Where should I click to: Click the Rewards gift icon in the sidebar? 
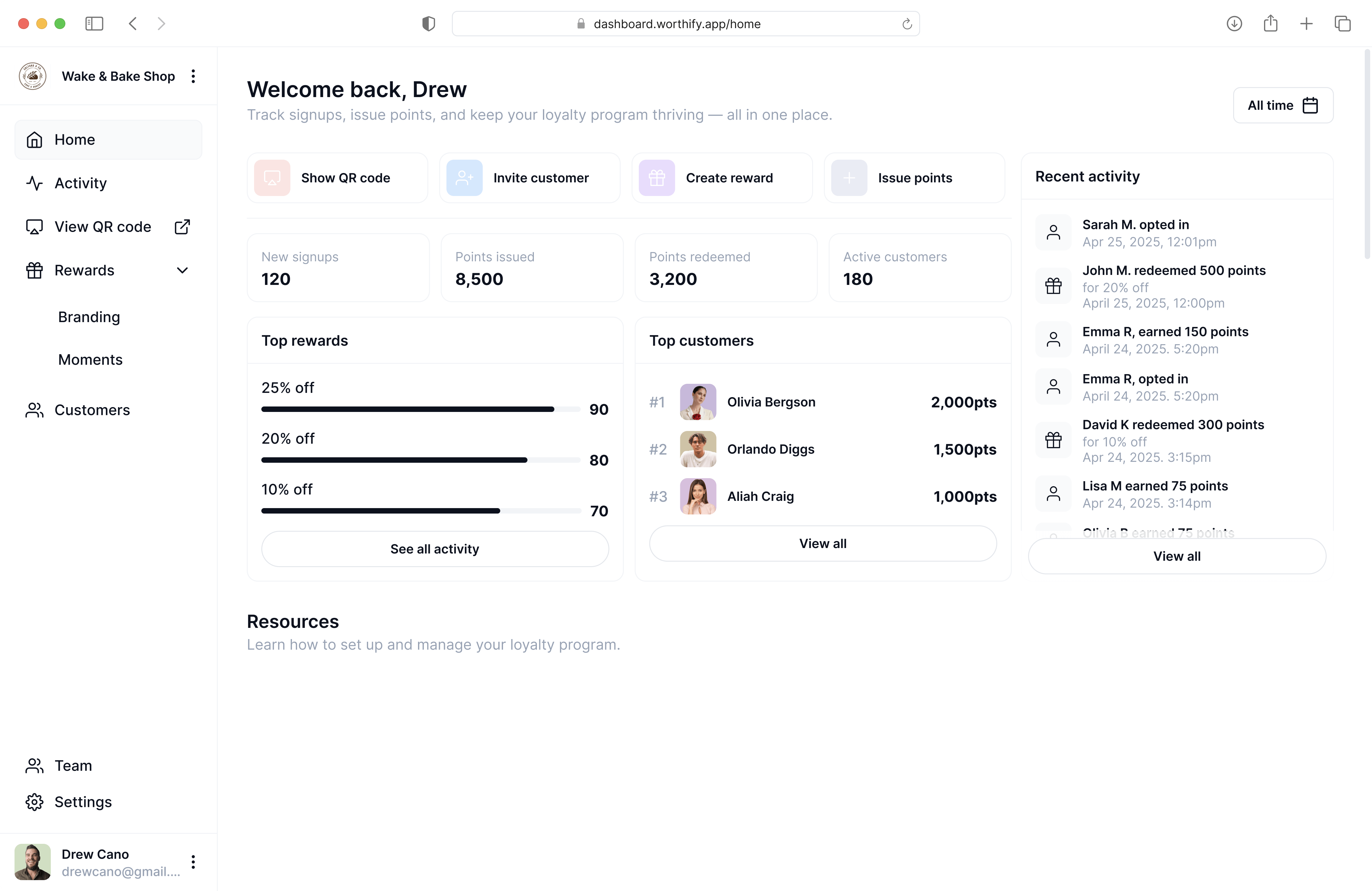point(34,270)
